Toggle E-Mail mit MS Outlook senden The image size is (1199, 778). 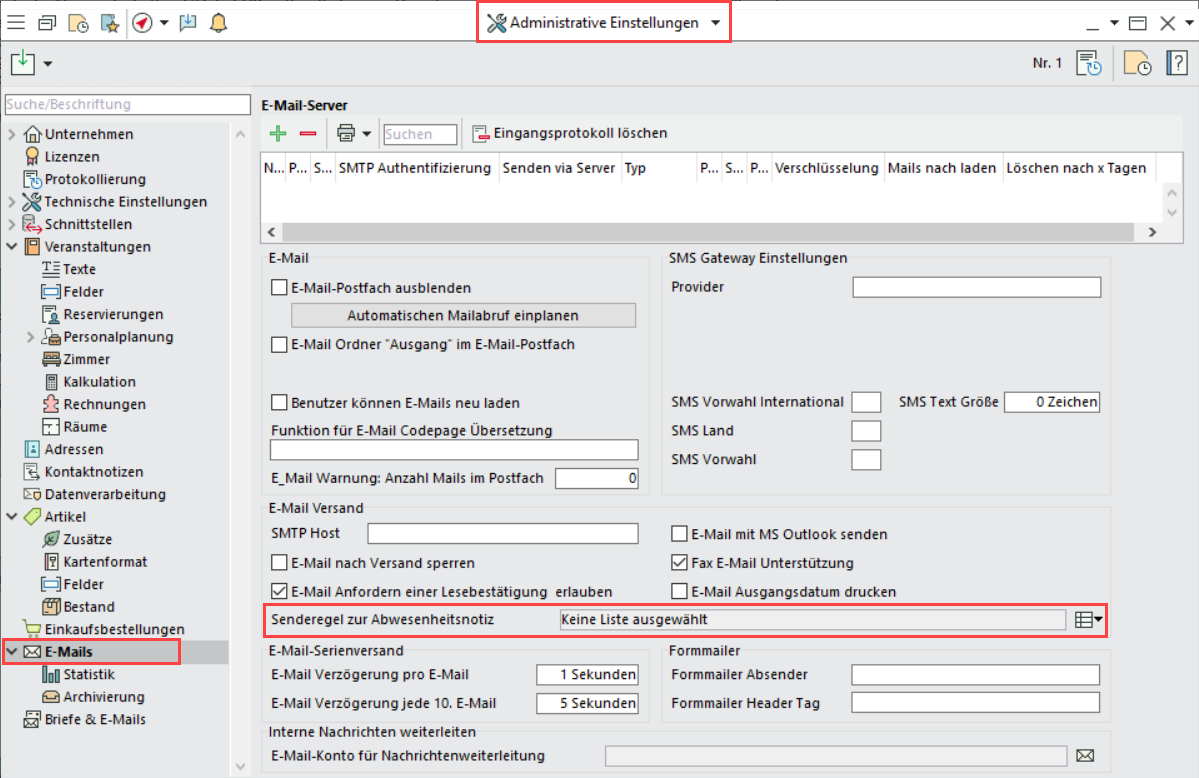point(680,534)
